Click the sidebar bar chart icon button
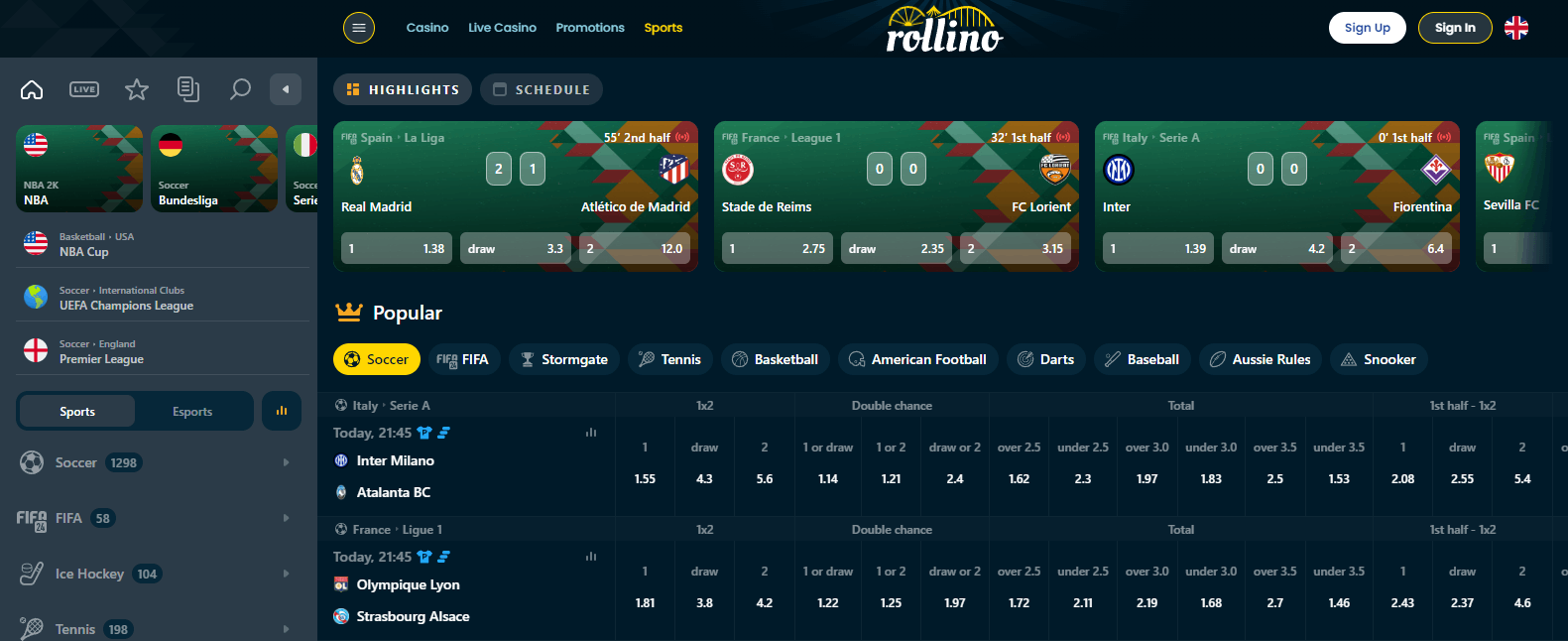 (x=282, y=411)
